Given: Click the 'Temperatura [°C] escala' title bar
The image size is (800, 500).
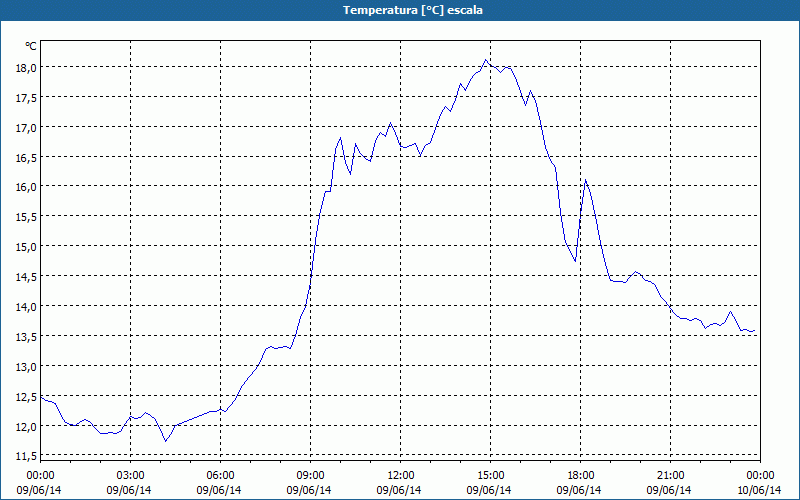Looking at the screenshot, I should [400, 10].
